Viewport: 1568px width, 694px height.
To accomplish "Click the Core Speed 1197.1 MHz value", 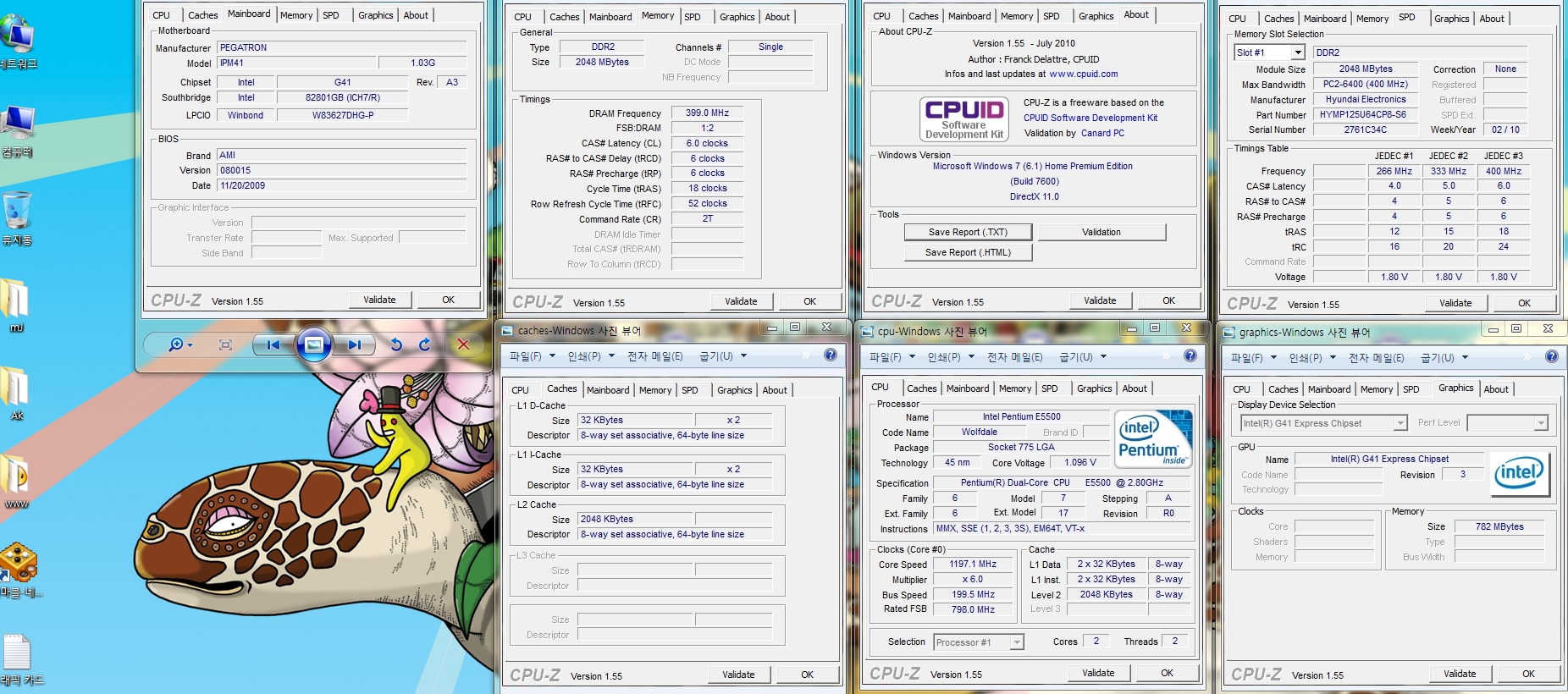I will (973, 564).
